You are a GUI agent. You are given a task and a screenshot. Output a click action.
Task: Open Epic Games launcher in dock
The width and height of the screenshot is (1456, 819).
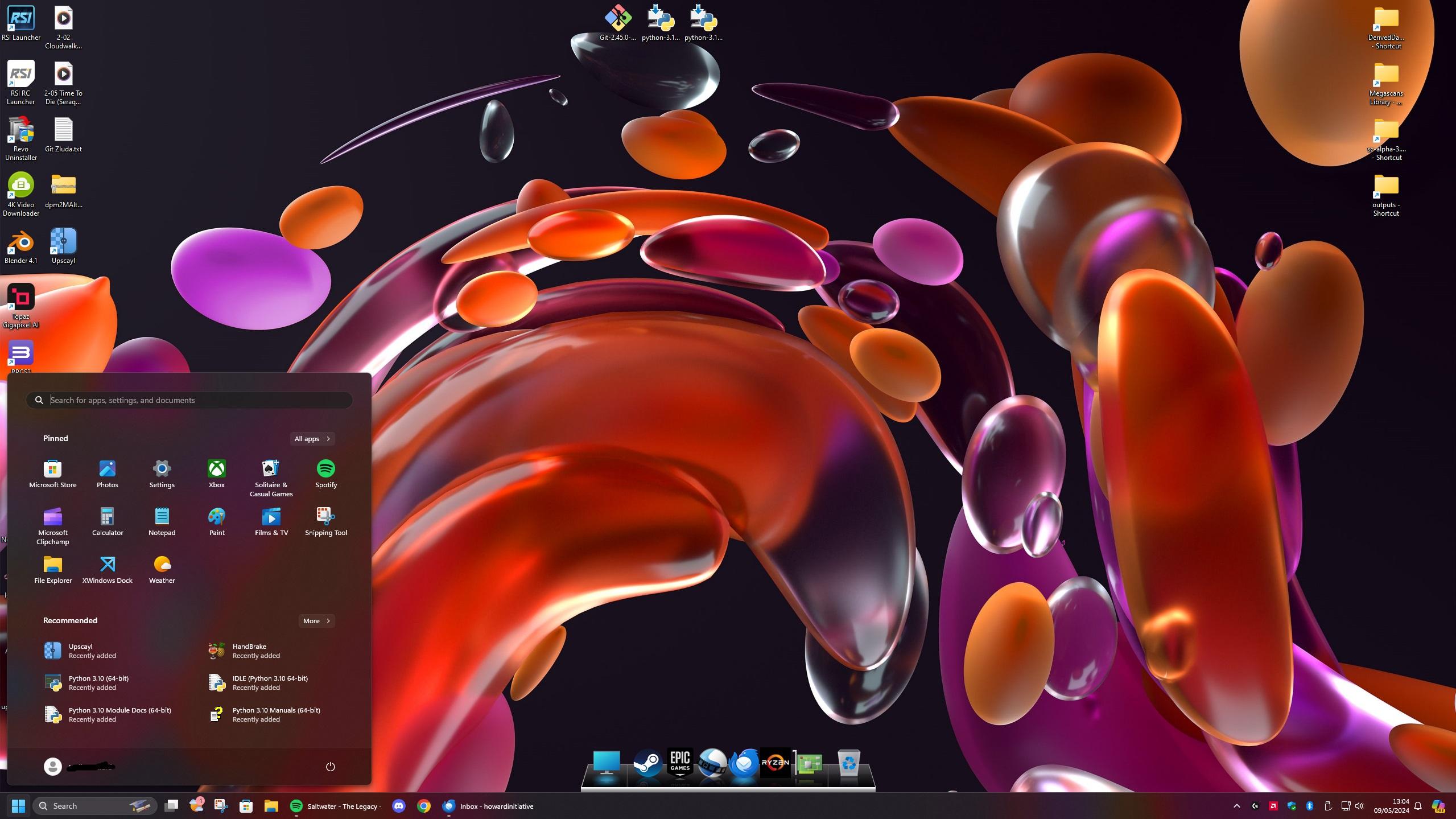(x=679, y=763)
